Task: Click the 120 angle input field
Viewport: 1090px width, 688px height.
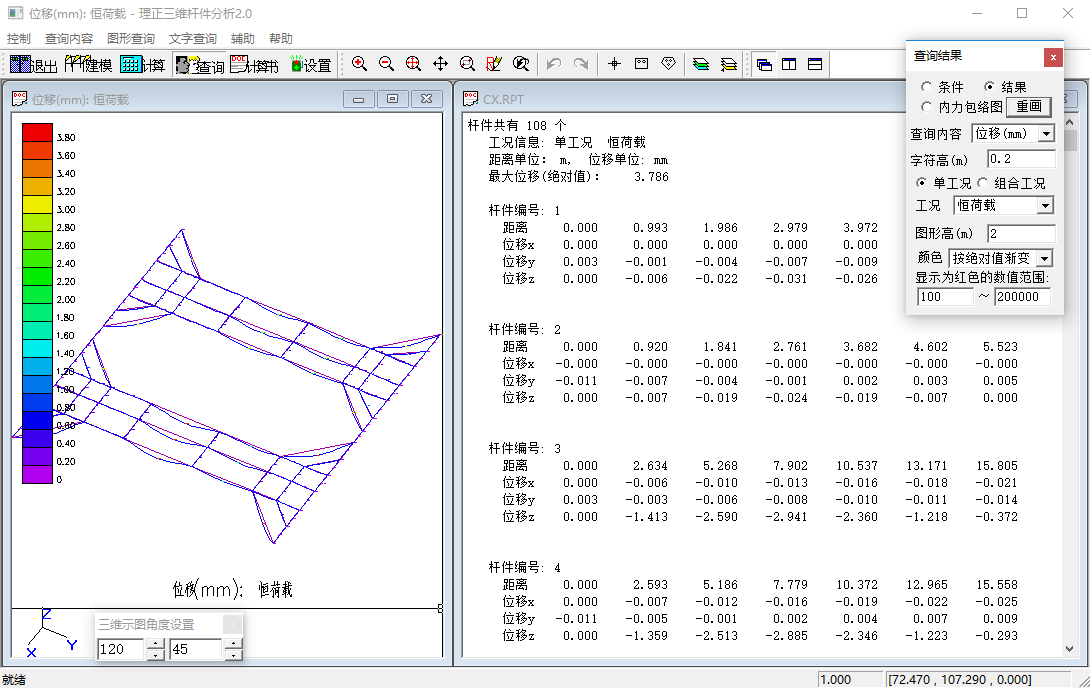Action: pyautogui.click(x=120, y=649)
